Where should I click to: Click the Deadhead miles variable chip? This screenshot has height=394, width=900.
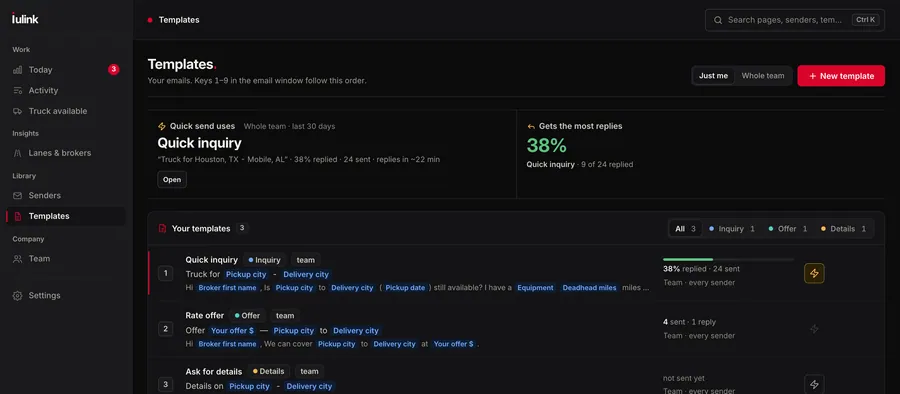[589, 288]
